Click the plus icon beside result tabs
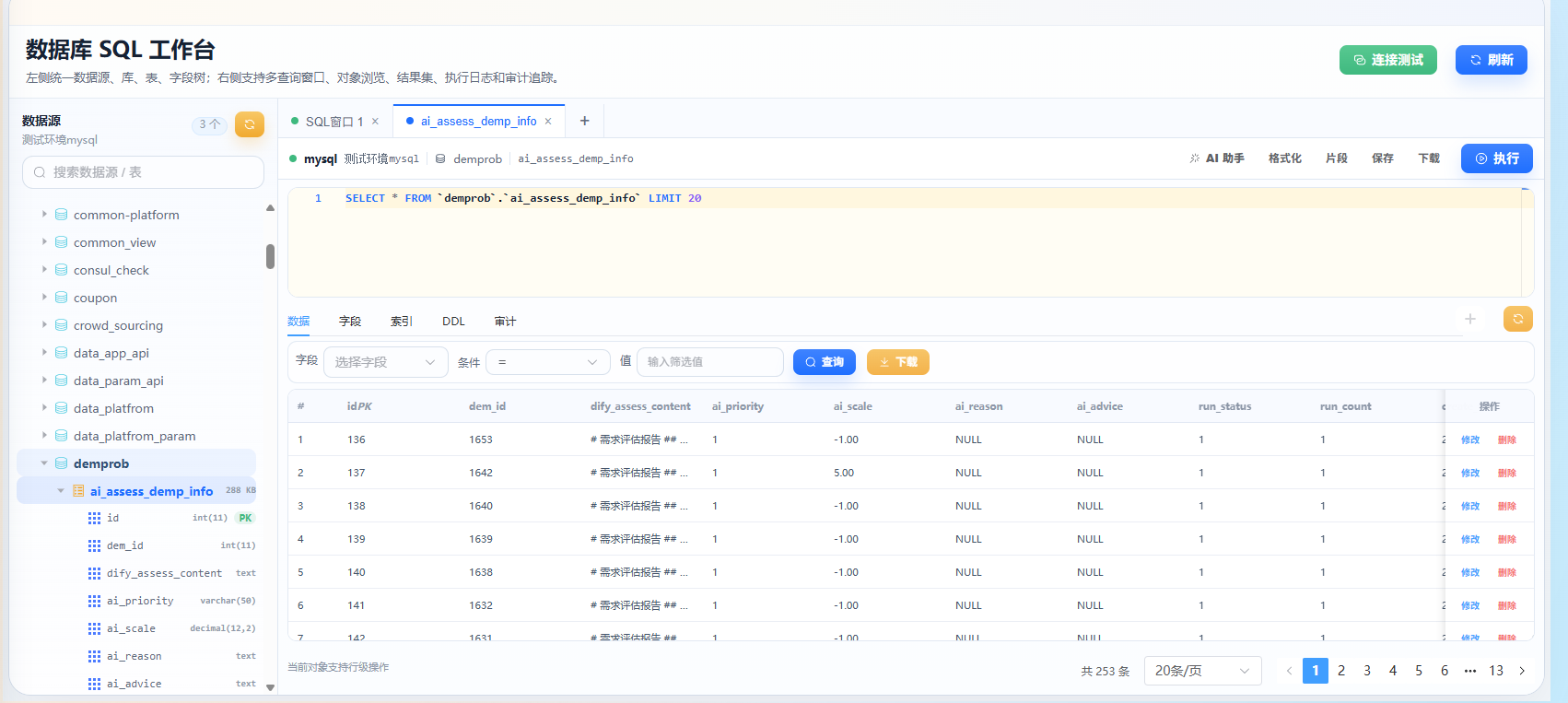The width and height of the screenshot is (1568, 703). [1470, 319]
